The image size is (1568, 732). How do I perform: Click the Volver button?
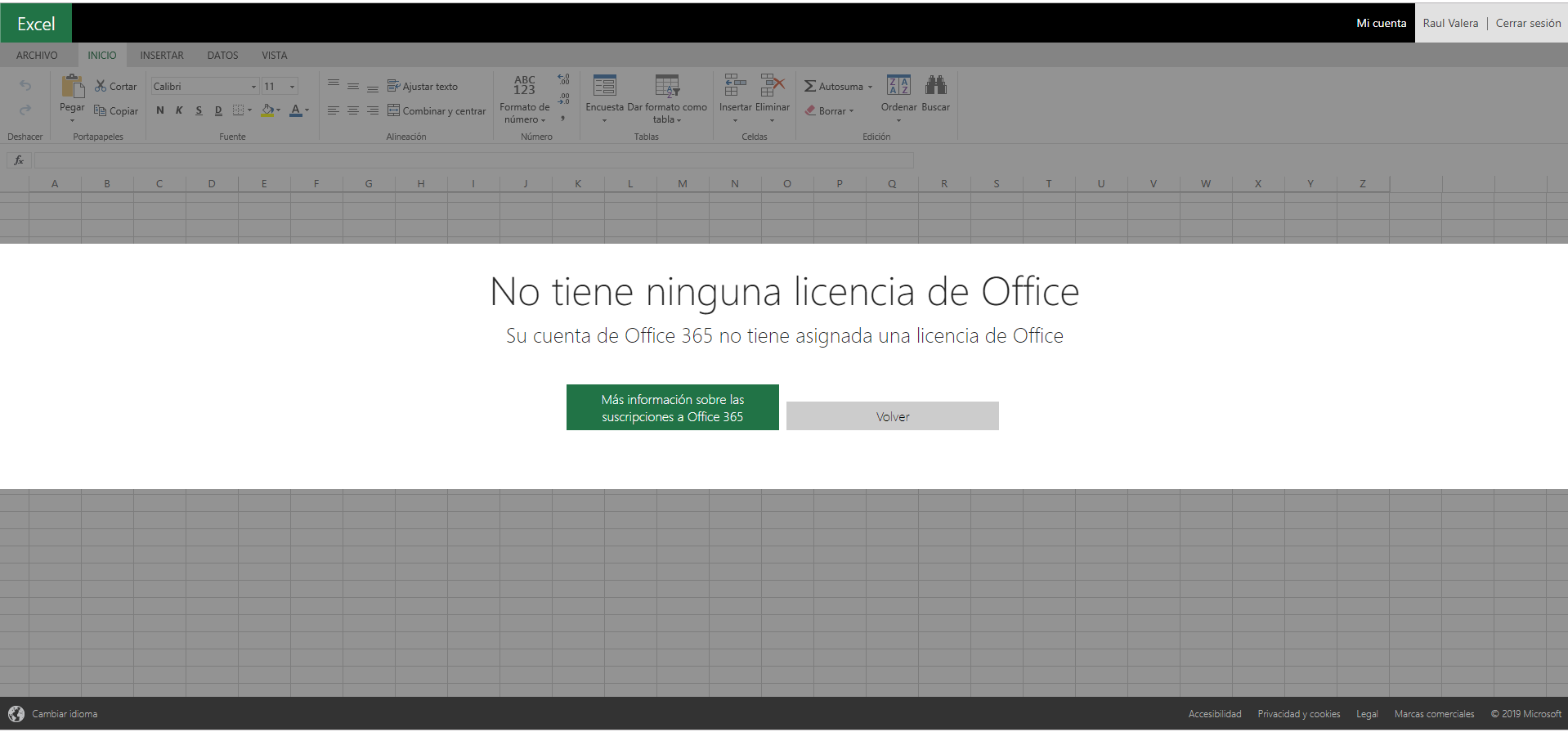893,416
